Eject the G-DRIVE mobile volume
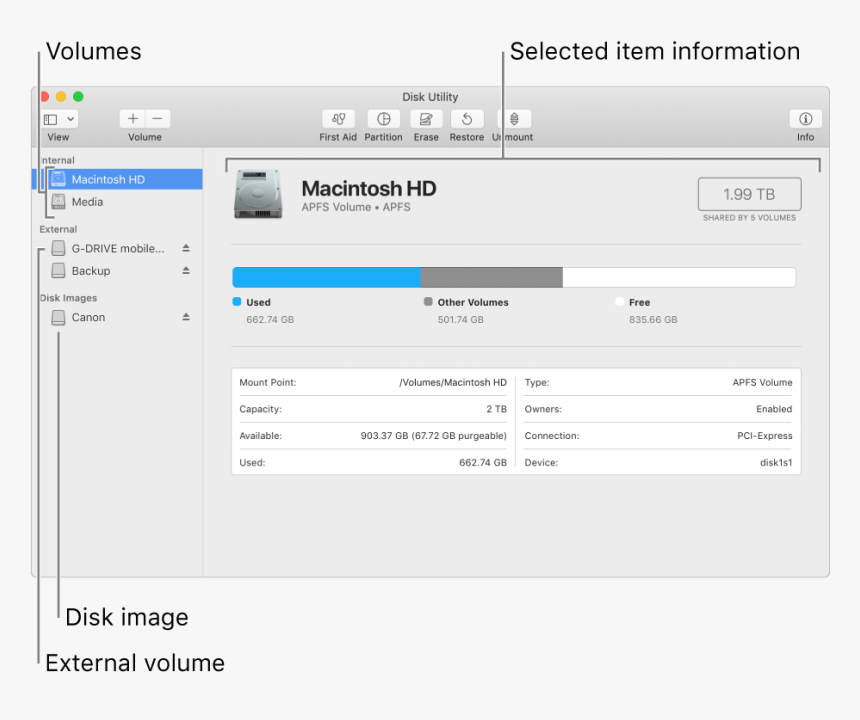 pos(186,248)
